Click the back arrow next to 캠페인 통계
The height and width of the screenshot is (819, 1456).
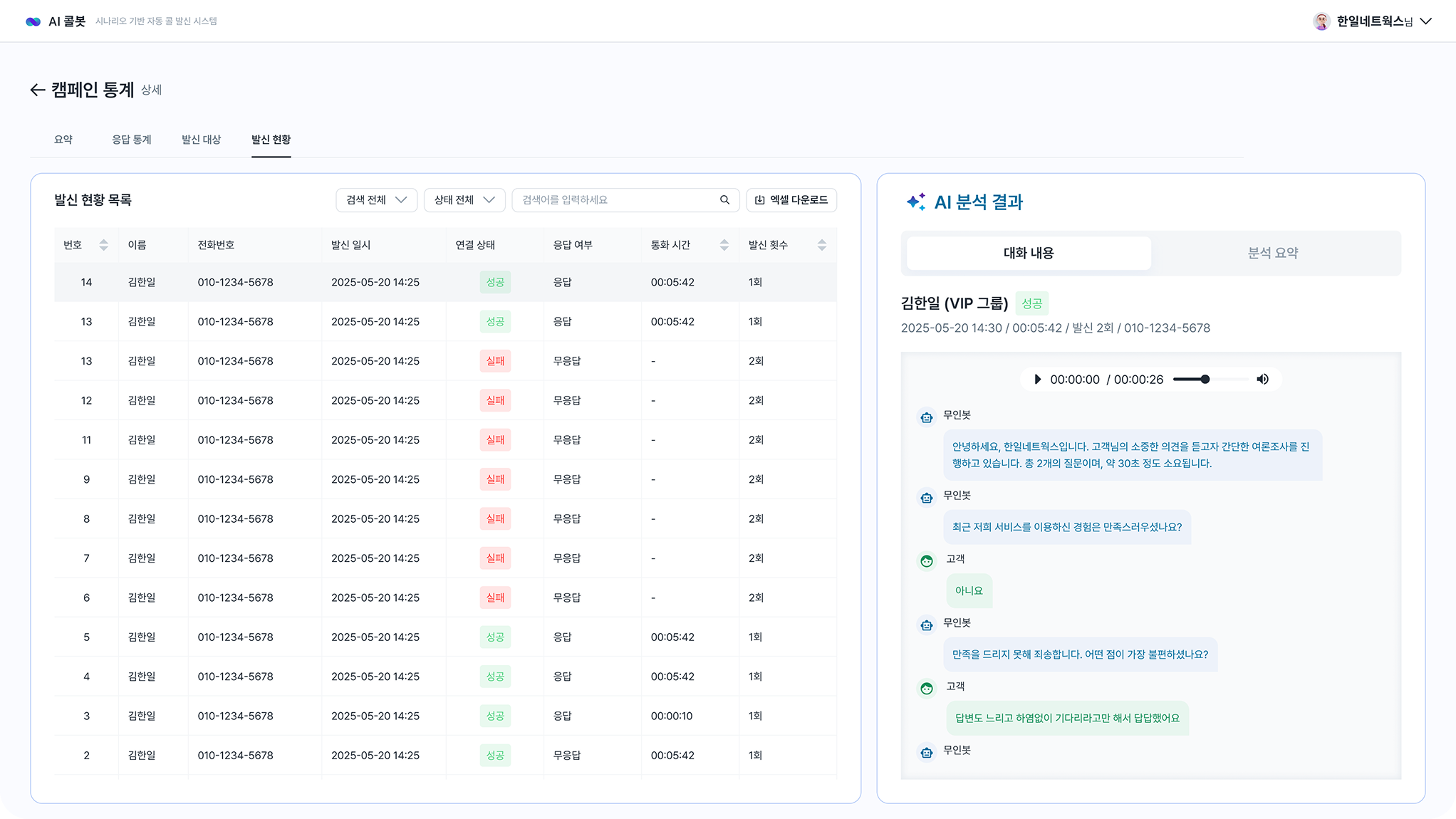38,90
